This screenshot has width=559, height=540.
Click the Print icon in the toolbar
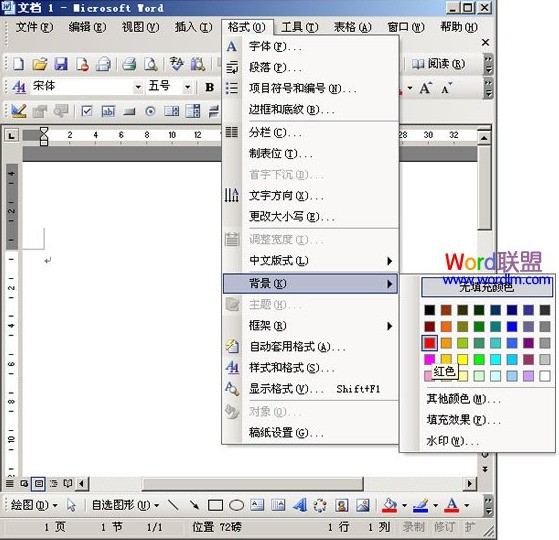pos(129,64)
